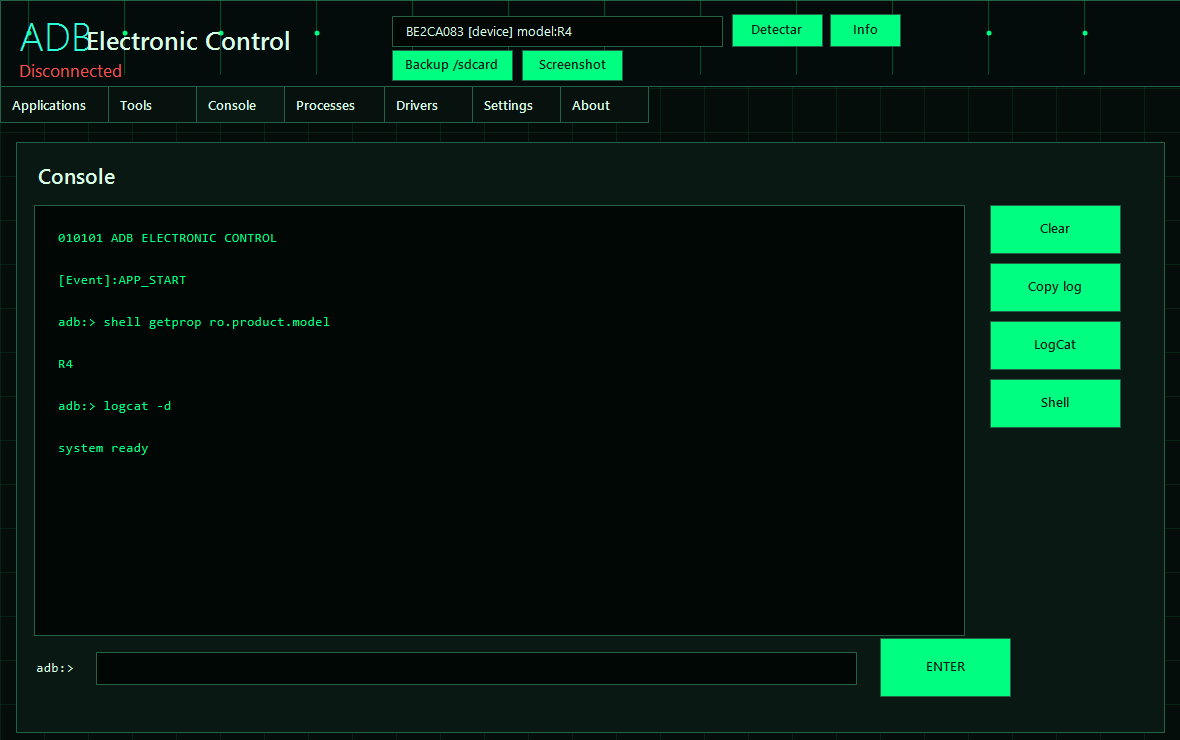Click the Console panel heading
This screenshot has height=740, width=1180.
coord(77,177)
